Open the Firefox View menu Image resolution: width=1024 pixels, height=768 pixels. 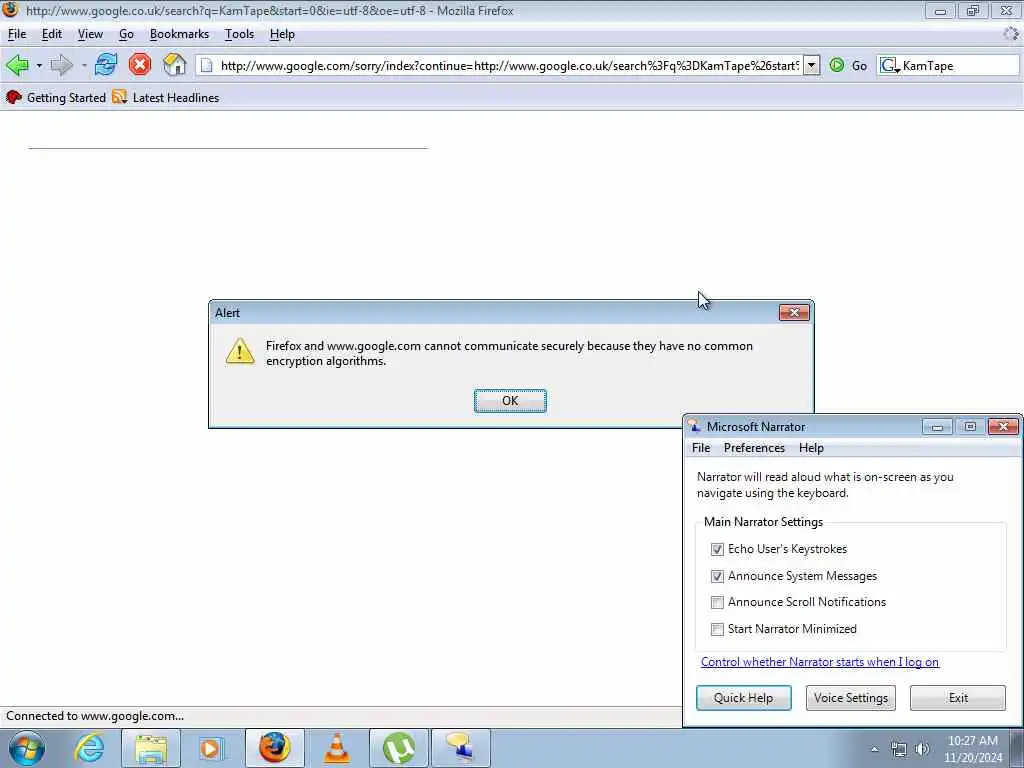pos(90,34)
